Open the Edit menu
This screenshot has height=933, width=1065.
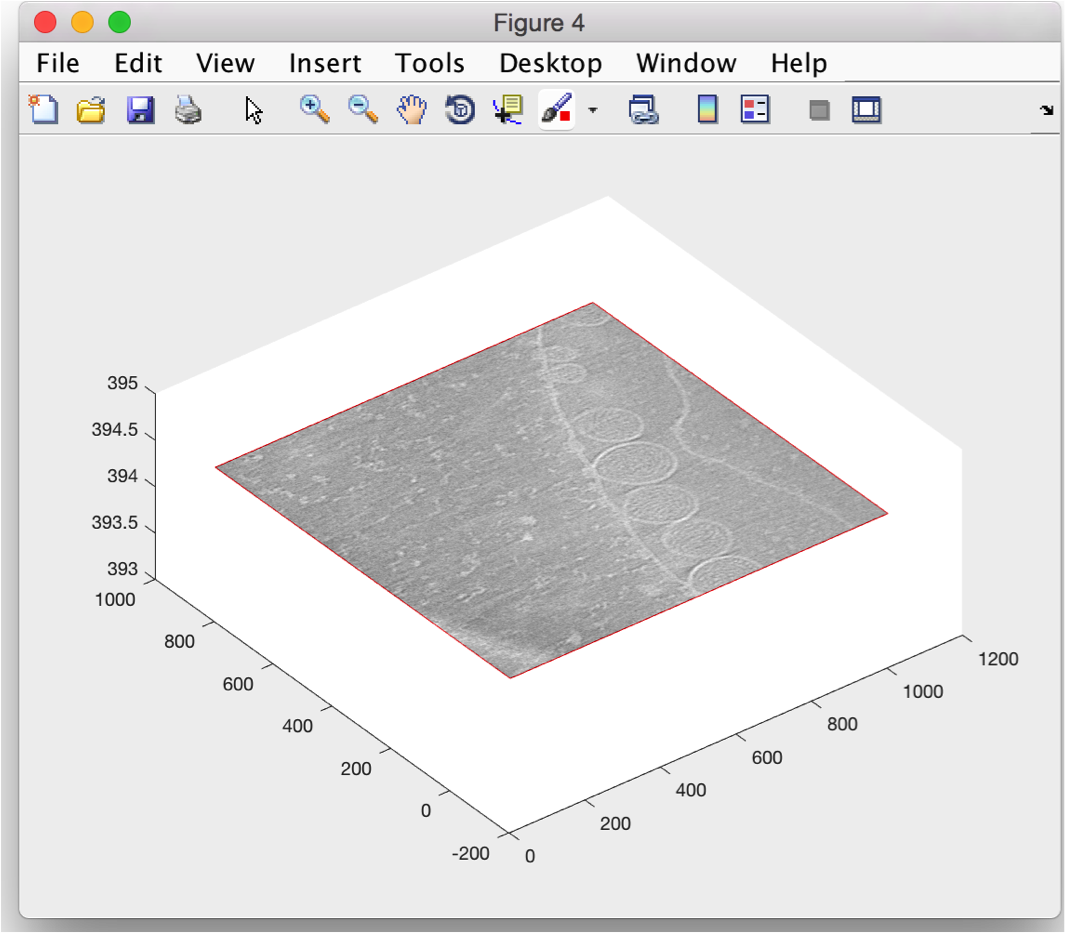138,63
